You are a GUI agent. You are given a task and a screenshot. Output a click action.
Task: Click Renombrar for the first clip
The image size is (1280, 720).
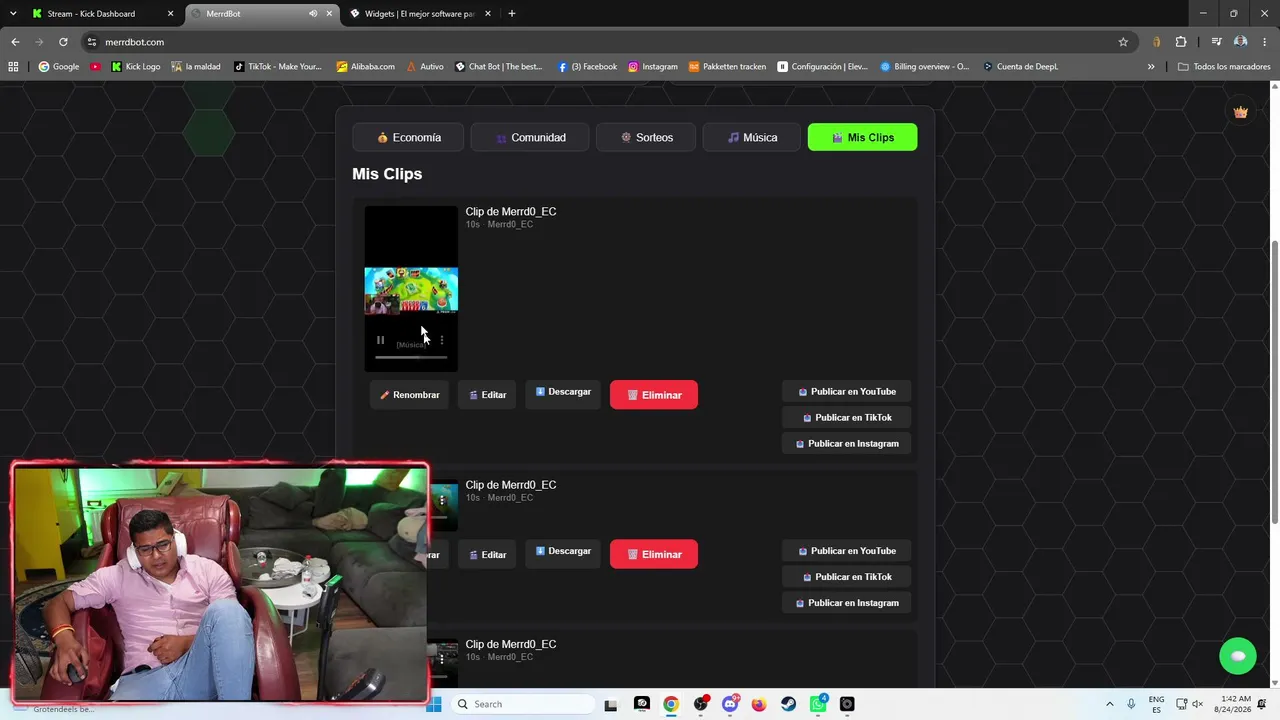[410, 395]
